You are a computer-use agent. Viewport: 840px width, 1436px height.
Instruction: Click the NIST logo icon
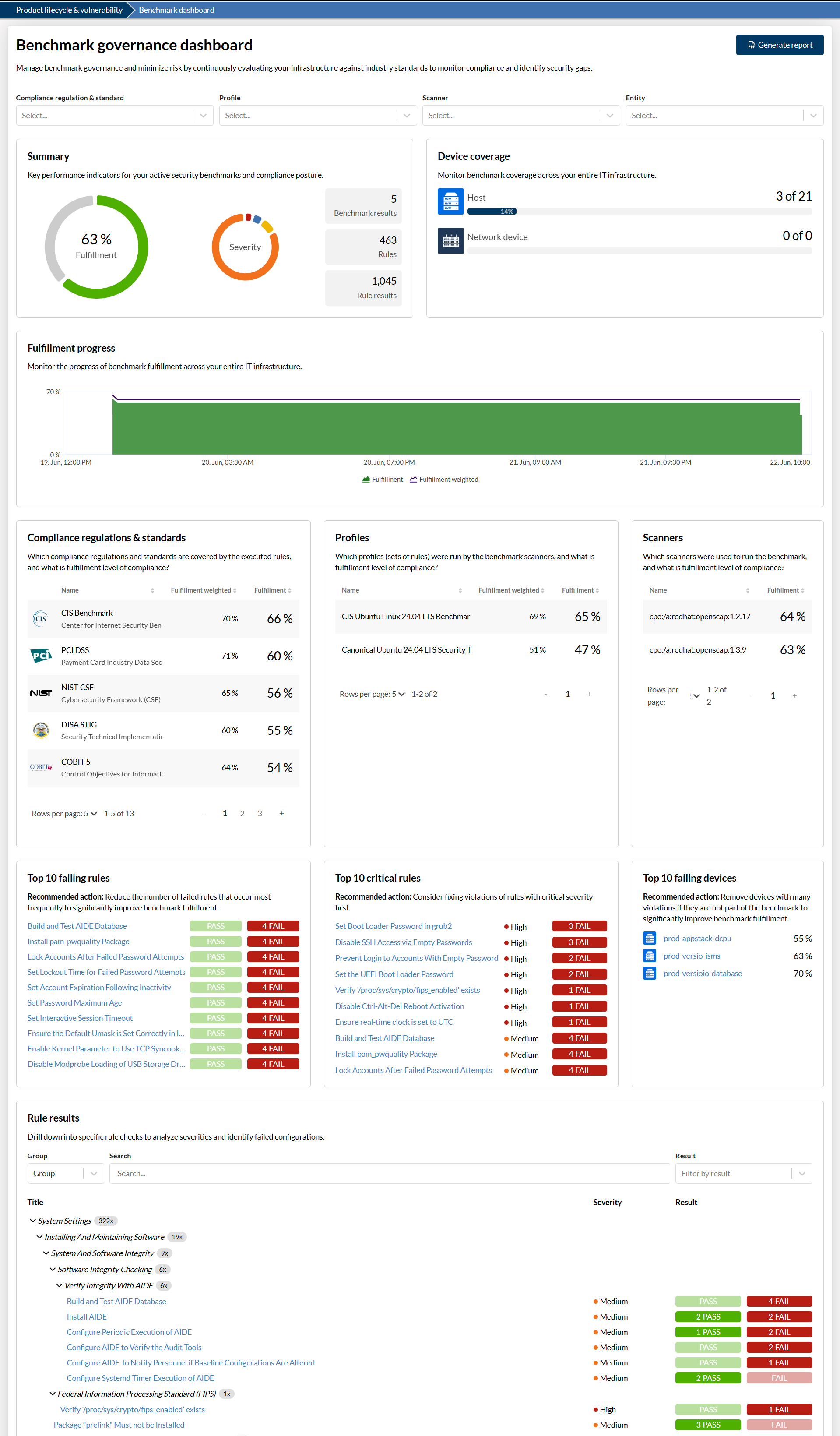click(40, 693)
